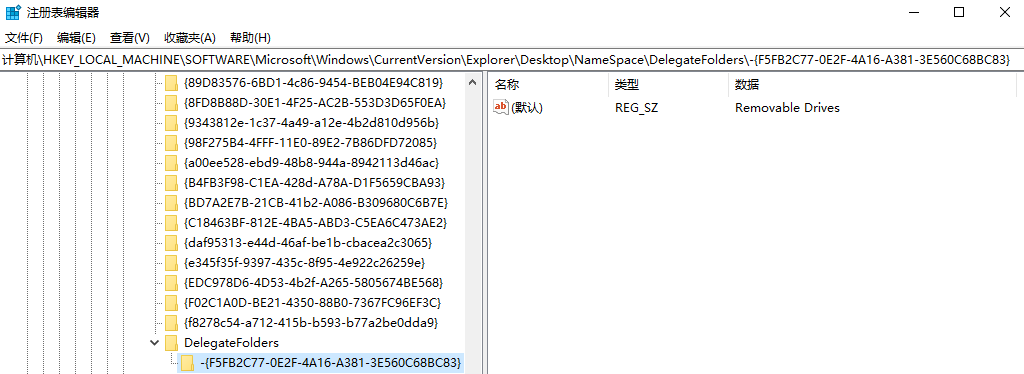Select the (默认) value name
This screenshot has height=374, width=1024.
pos(527,108)
